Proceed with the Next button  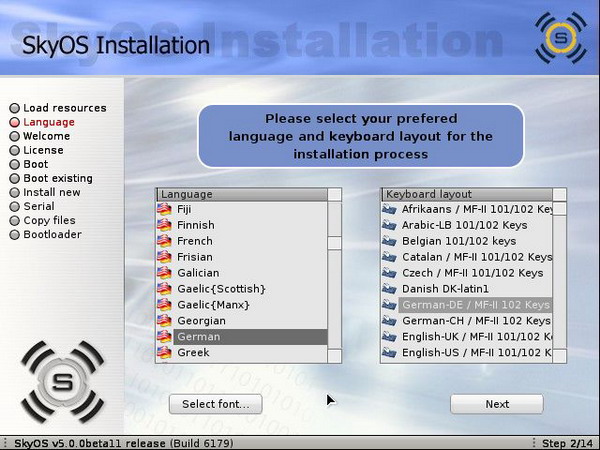point(497,404)
